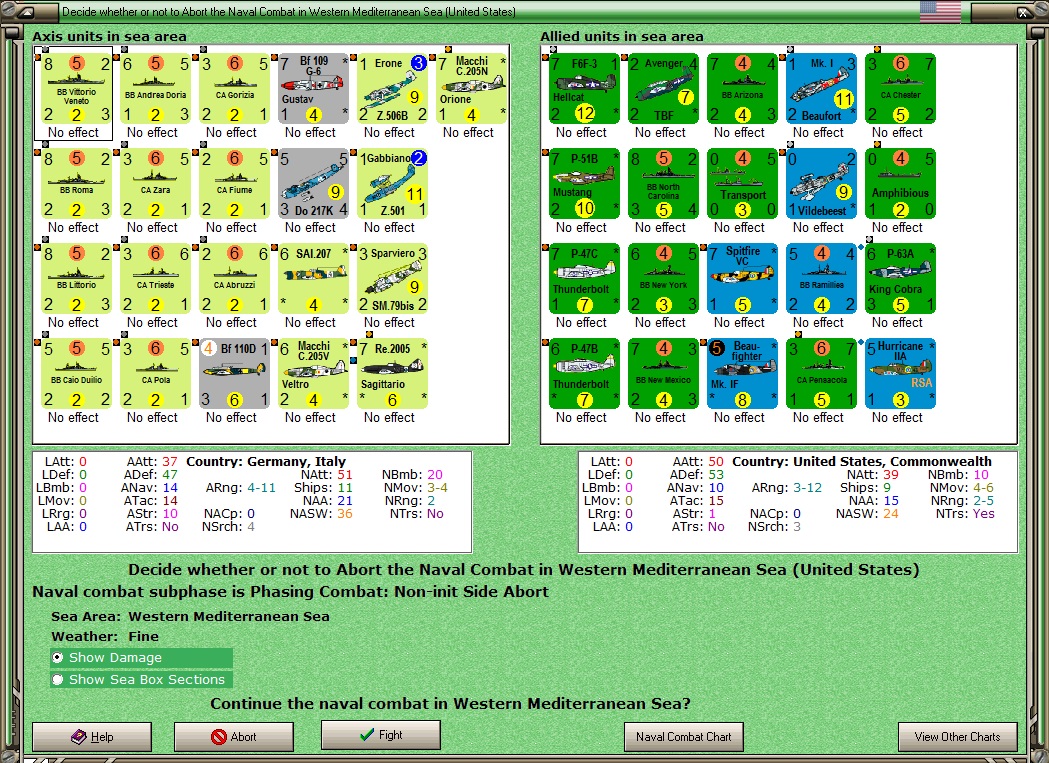
Task: Select the Macchi C.205V Veltro counter
Action: 314,373
